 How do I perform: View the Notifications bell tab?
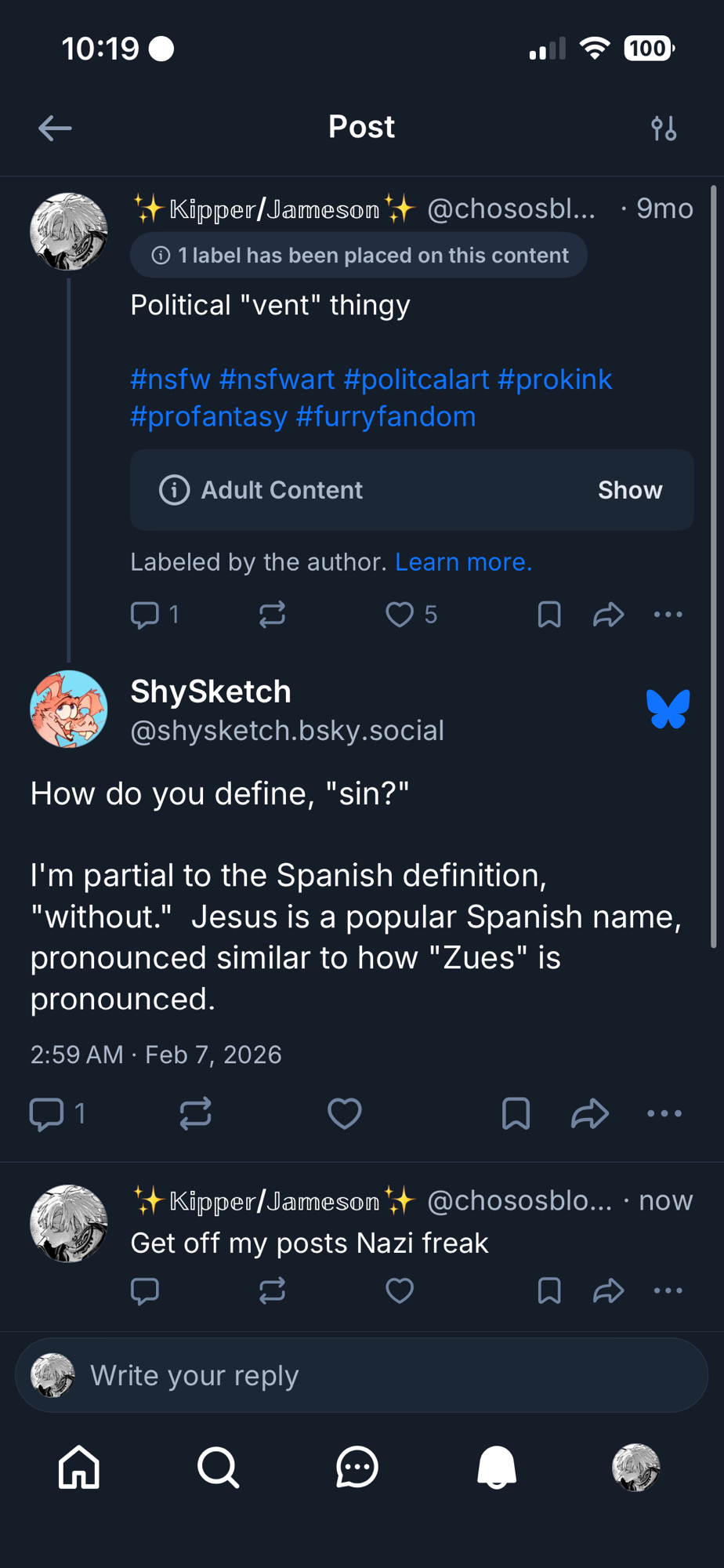[497, 1467]
